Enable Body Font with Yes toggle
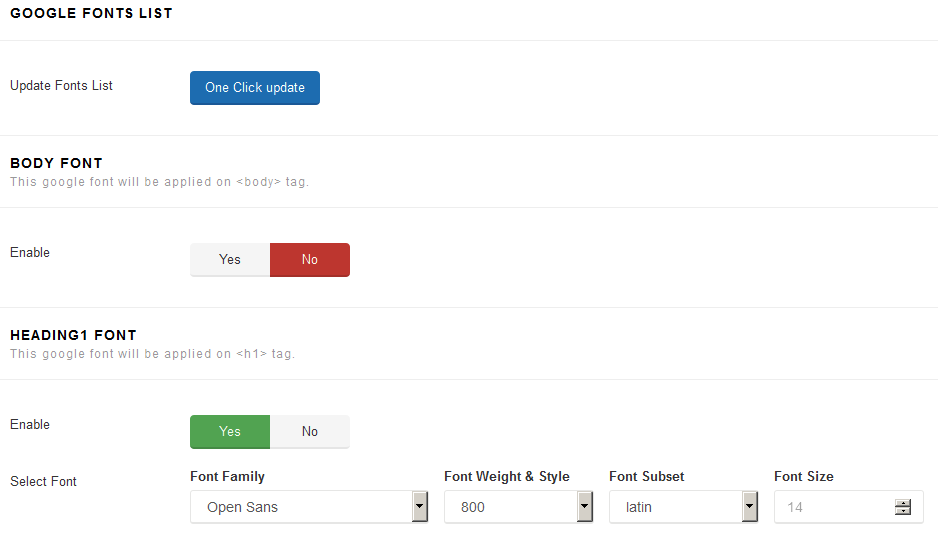Screen dimensions: 938x533 pyautogui.click(x=230, y=260)
